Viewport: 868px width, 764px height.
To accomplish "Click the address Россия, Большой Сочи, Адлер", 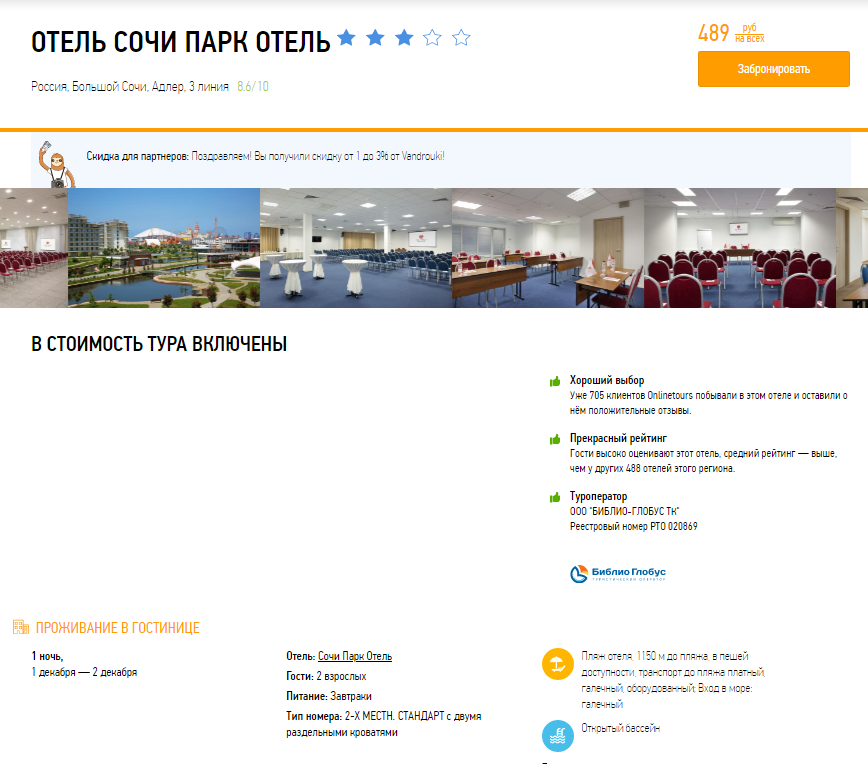I will pos(130,86).
